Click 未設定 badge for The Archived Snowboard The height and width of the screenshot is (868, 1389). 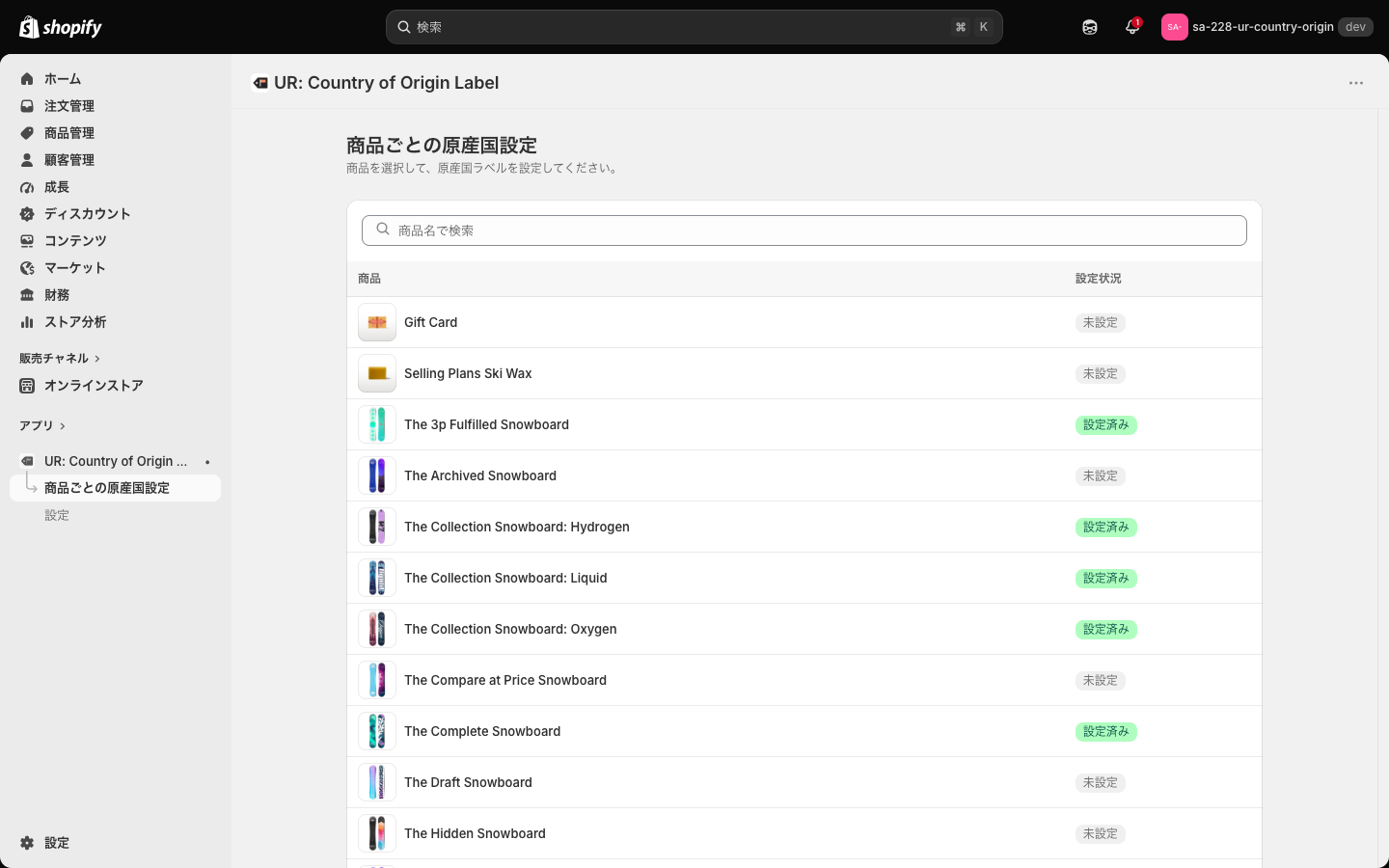click(1101, 476)
